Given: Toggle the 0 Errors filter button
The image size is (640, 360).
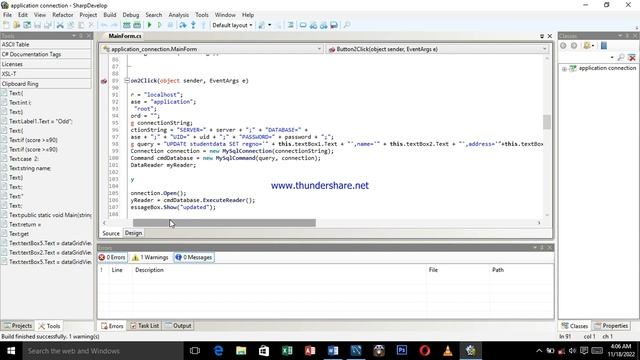Looking at the screenshot, I should coord(112,258).
